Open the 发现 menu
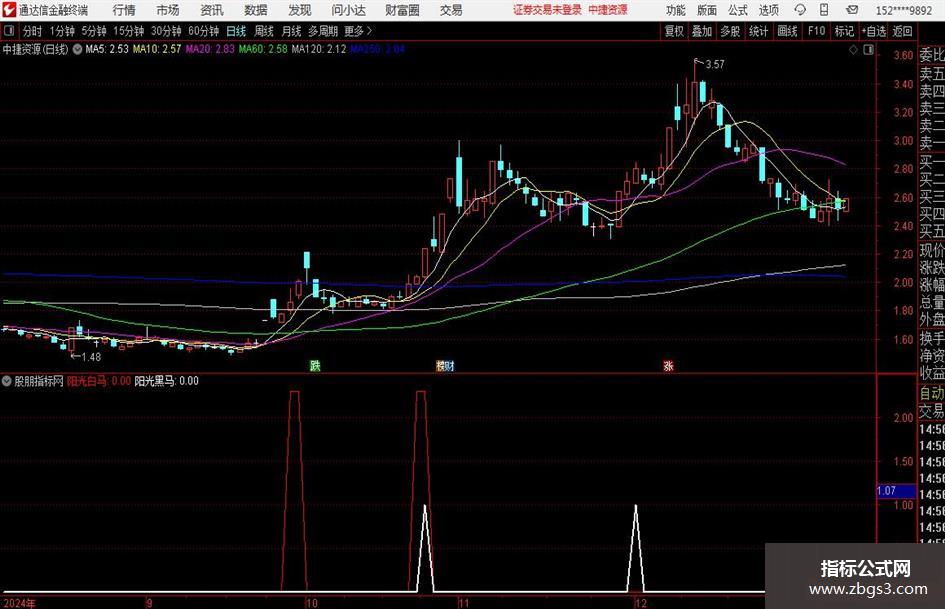Screen dimensions: 945x609 click(300, 10)
